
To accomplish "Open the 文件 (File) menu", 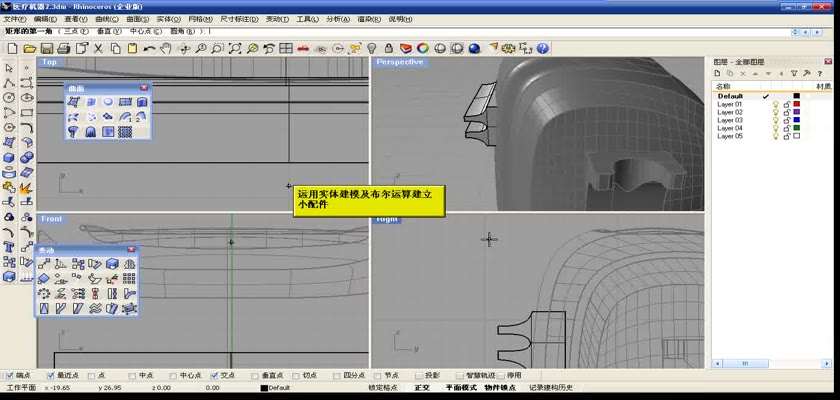I will pos(13,19).
